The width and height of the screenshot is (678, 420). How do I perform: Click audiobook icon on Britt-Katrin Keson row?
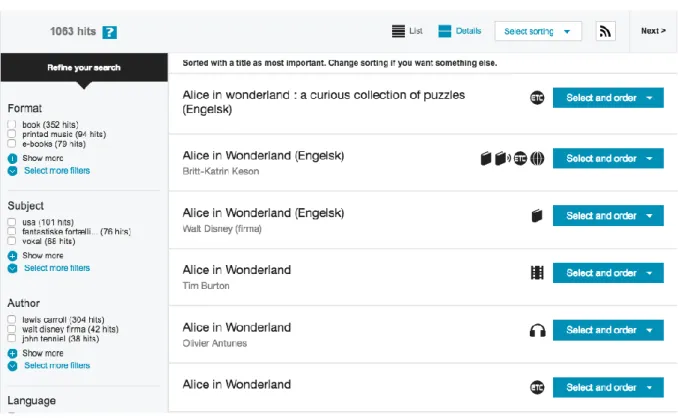502,158
